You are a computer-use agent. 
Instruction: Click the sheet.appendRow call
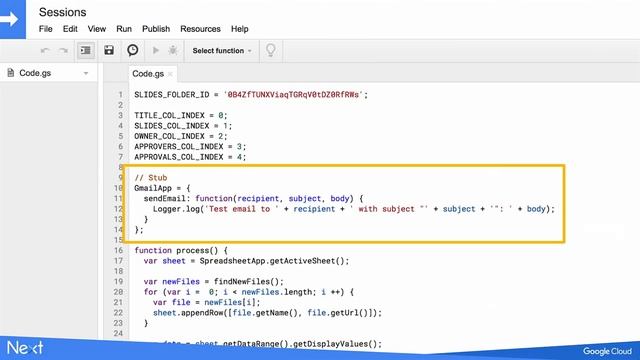[x=267, y=313]
